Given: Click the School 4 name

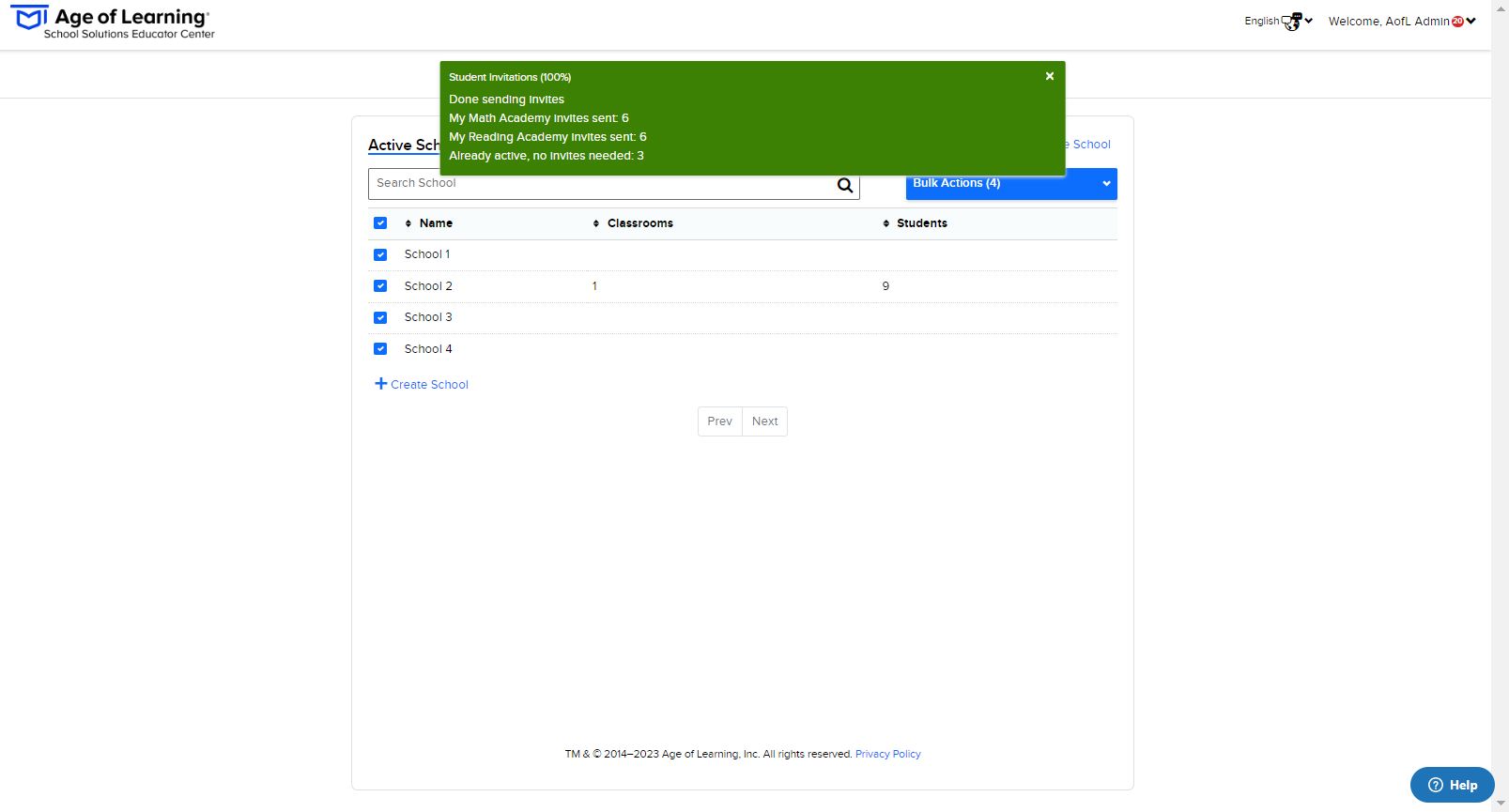Looking at the screenshot, I should click(x=428, y=349).
